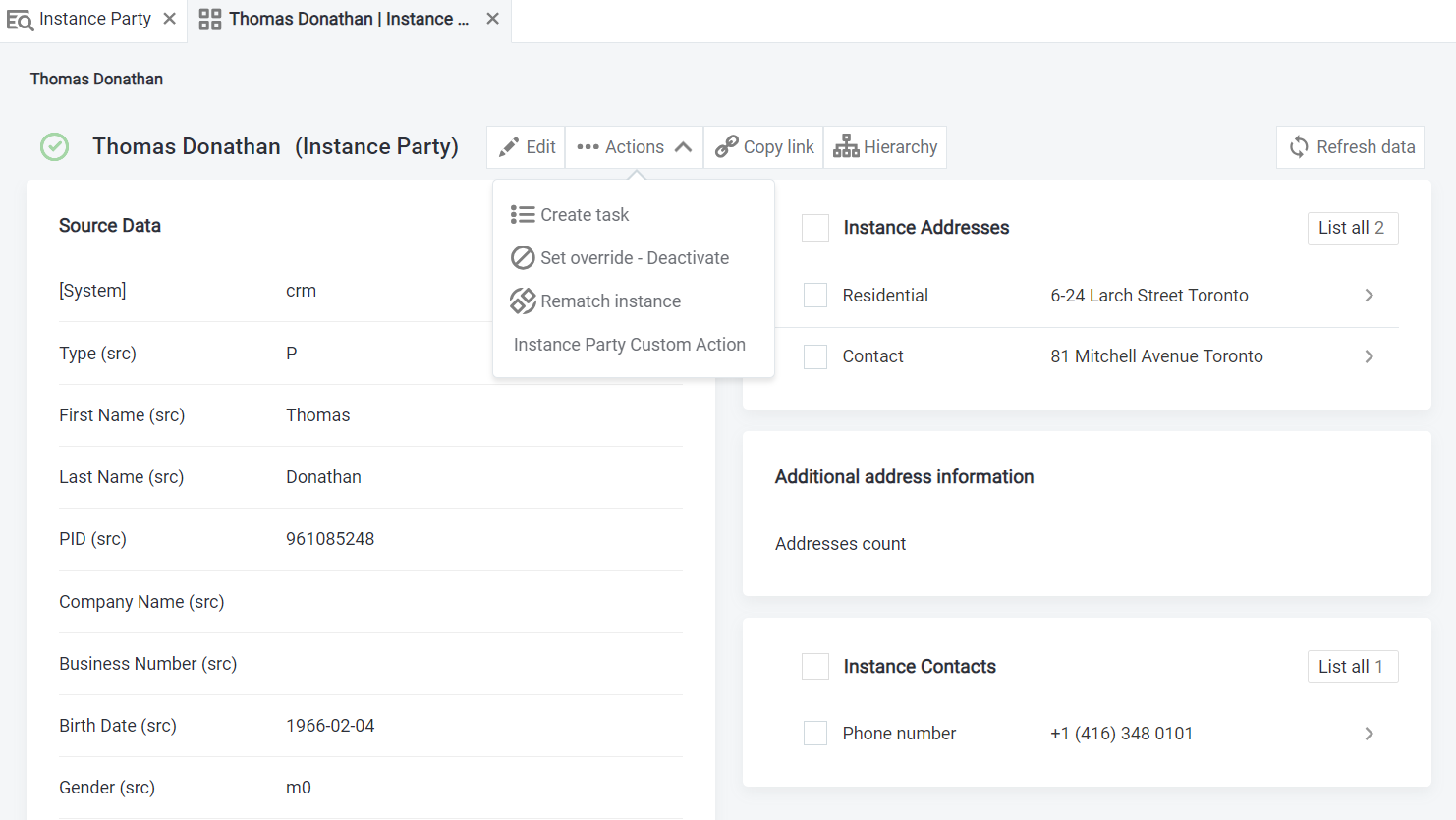Trigger Rematch instance action

609,301
